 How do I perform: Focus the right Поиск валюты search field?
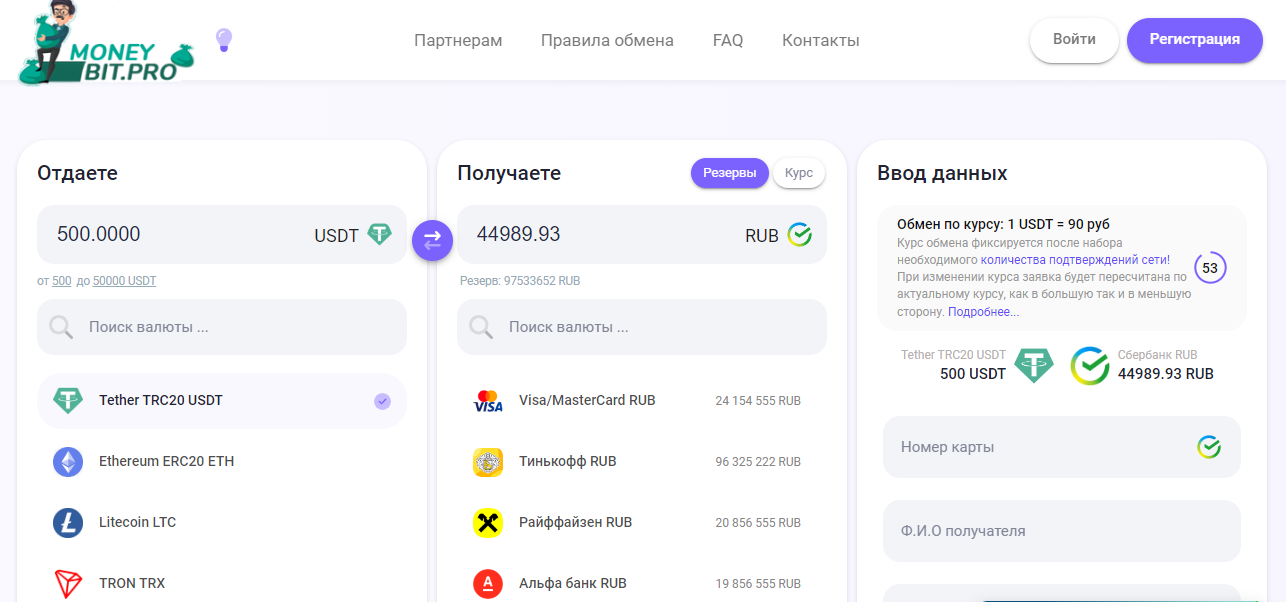[642, 327]
